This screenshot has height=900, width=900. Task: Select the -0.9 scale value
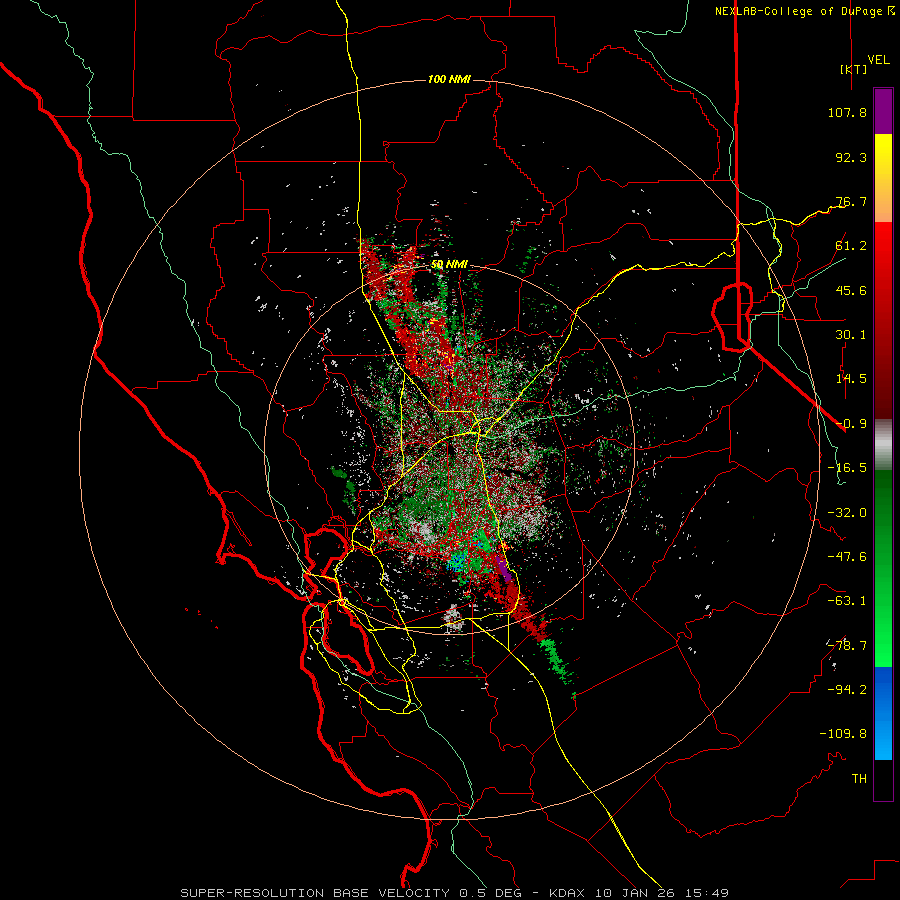pos(851,424)
